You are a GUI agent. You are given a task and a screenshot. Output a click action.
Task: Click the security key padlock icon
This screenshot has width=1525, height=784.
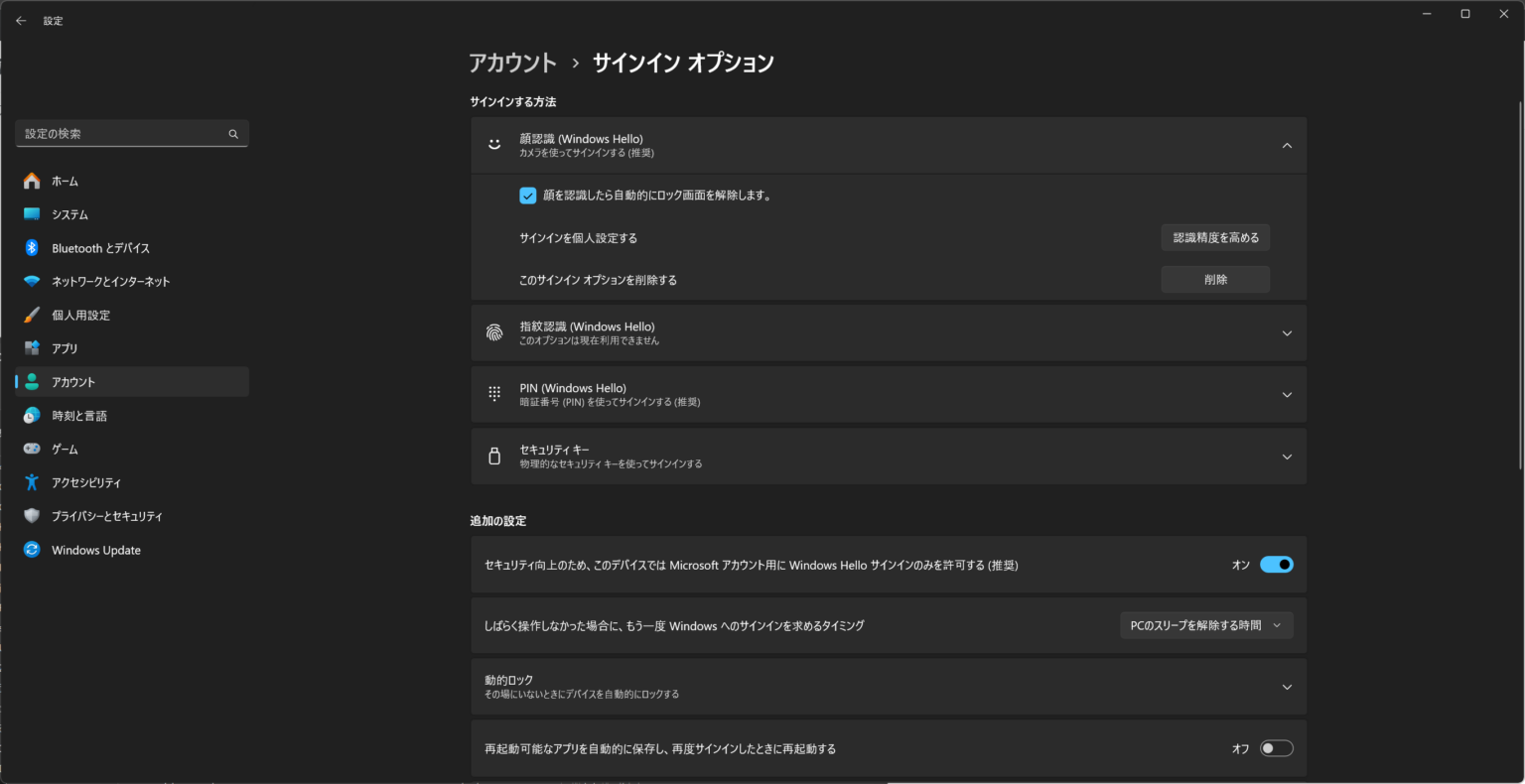493,456
